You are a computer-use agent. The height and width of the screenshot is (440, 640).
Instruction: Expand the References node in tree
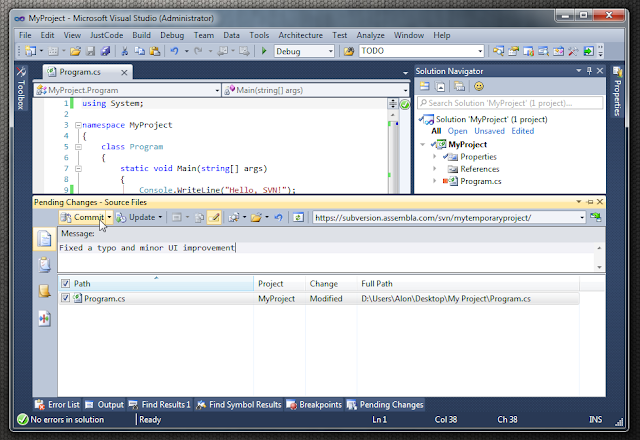pos(434,169)
